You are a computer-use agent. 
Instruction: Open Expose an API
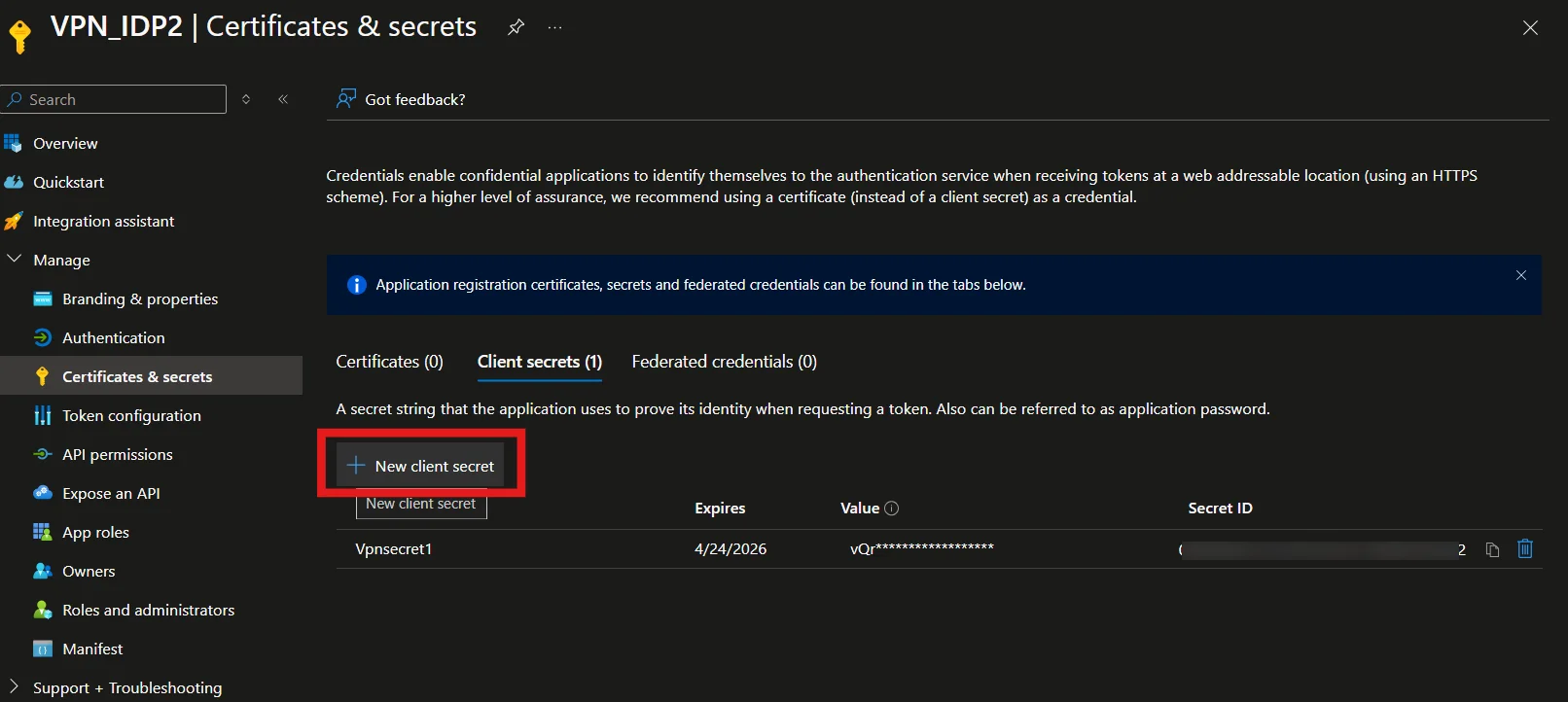tap(111, 493)
